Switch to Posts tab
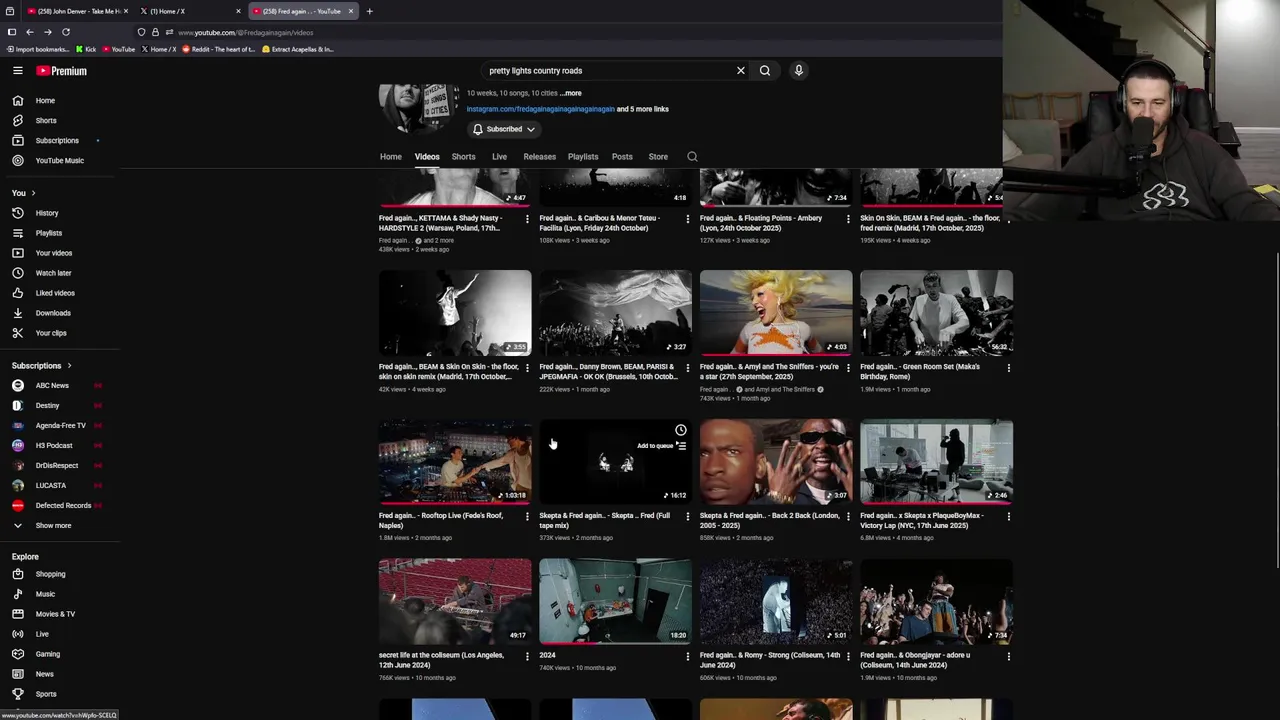 (622, 157)
